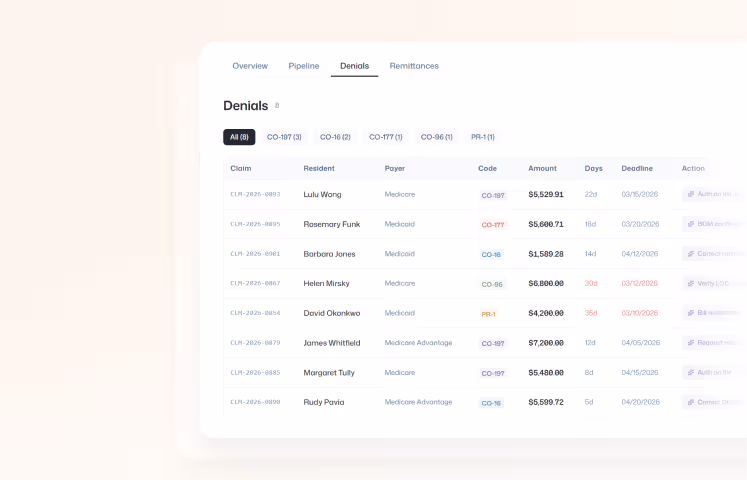This screenshot has width=747, height=480.
Task: Click the amount $5,600.71
Action: [x=546, y=224]
